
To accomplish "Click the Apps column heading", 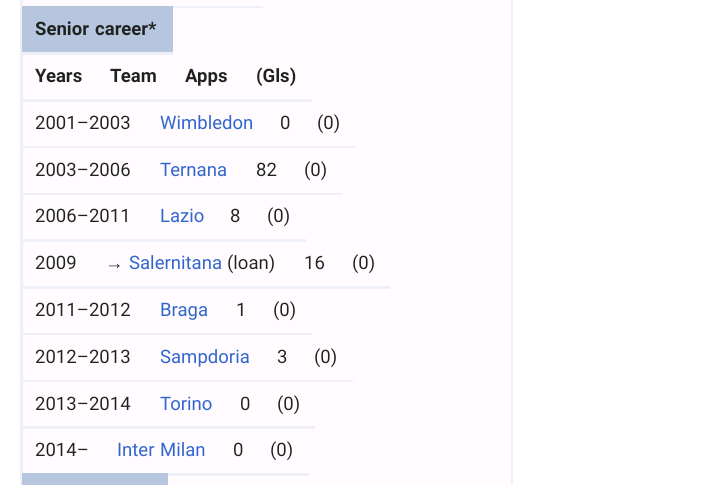I will [206, 76].
